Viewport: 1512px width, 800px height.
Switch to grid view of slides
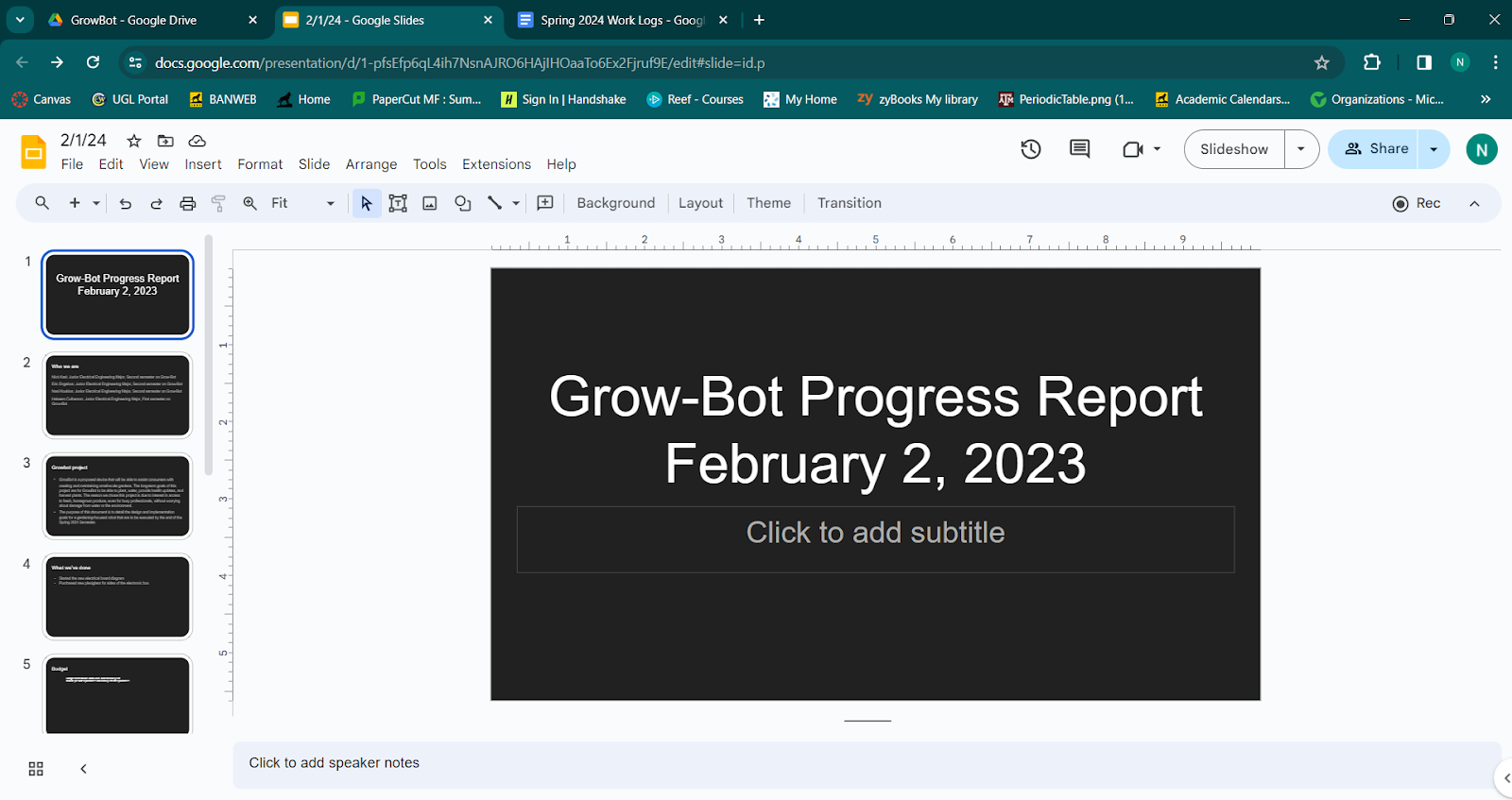[36, 769]
